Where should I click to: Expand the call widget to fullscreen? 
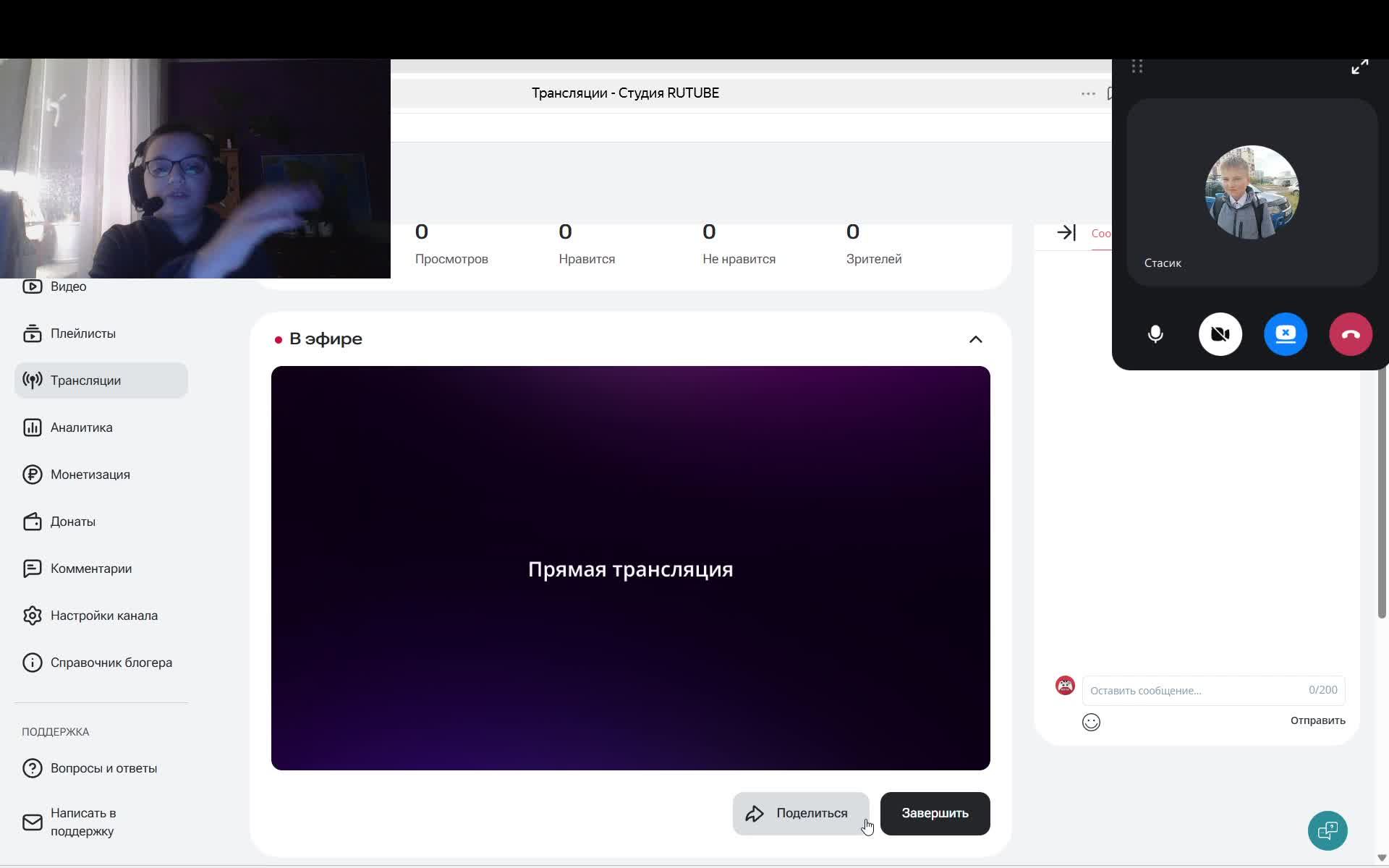[1359, 67]
